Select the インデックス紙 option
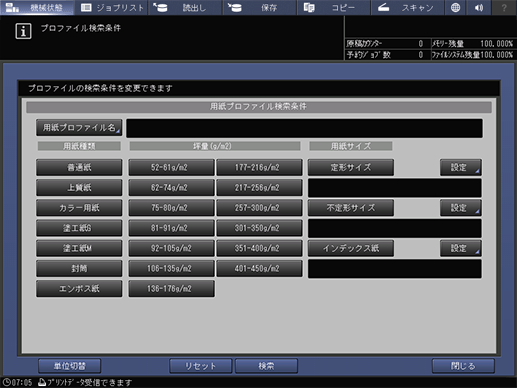Viewport: 517px width, 388px height. (351, 248)
